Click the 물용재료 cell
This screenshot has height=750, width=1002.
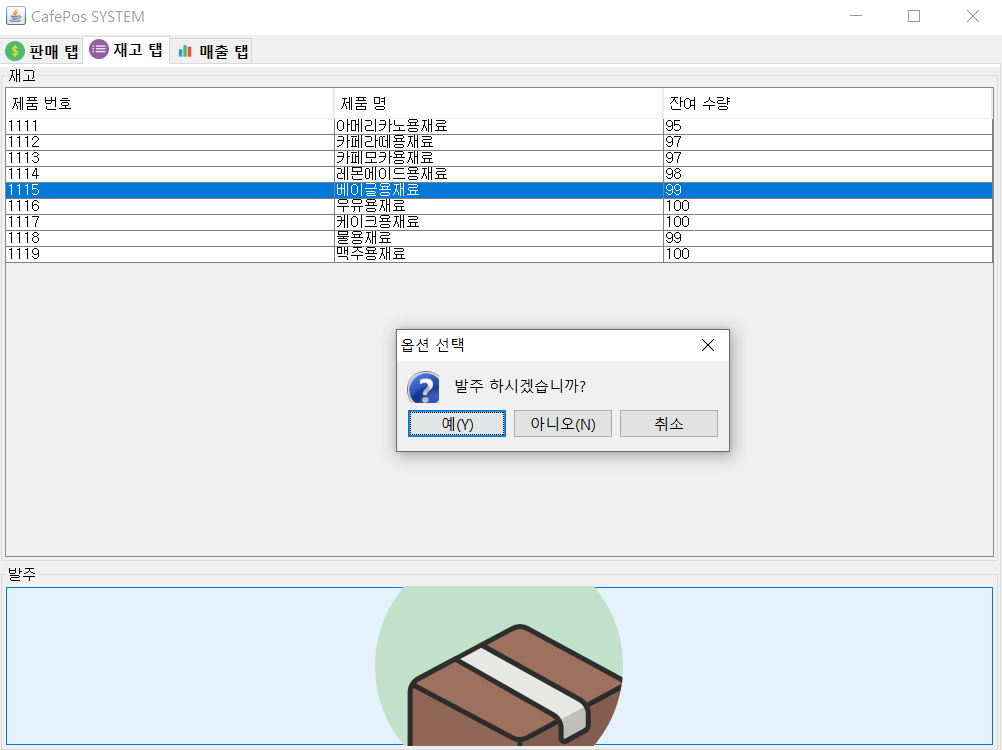coord(498,238)
